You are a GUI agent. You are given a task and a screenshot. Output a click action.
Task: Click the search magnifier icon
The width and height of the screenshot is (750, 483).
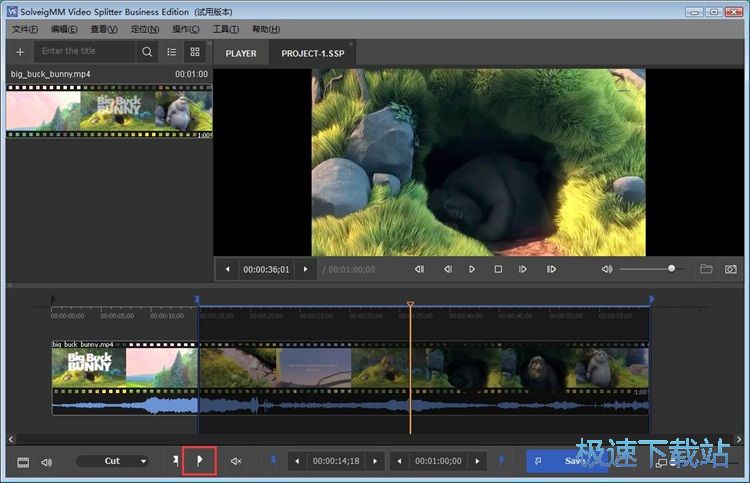click(x=148, y=52)
